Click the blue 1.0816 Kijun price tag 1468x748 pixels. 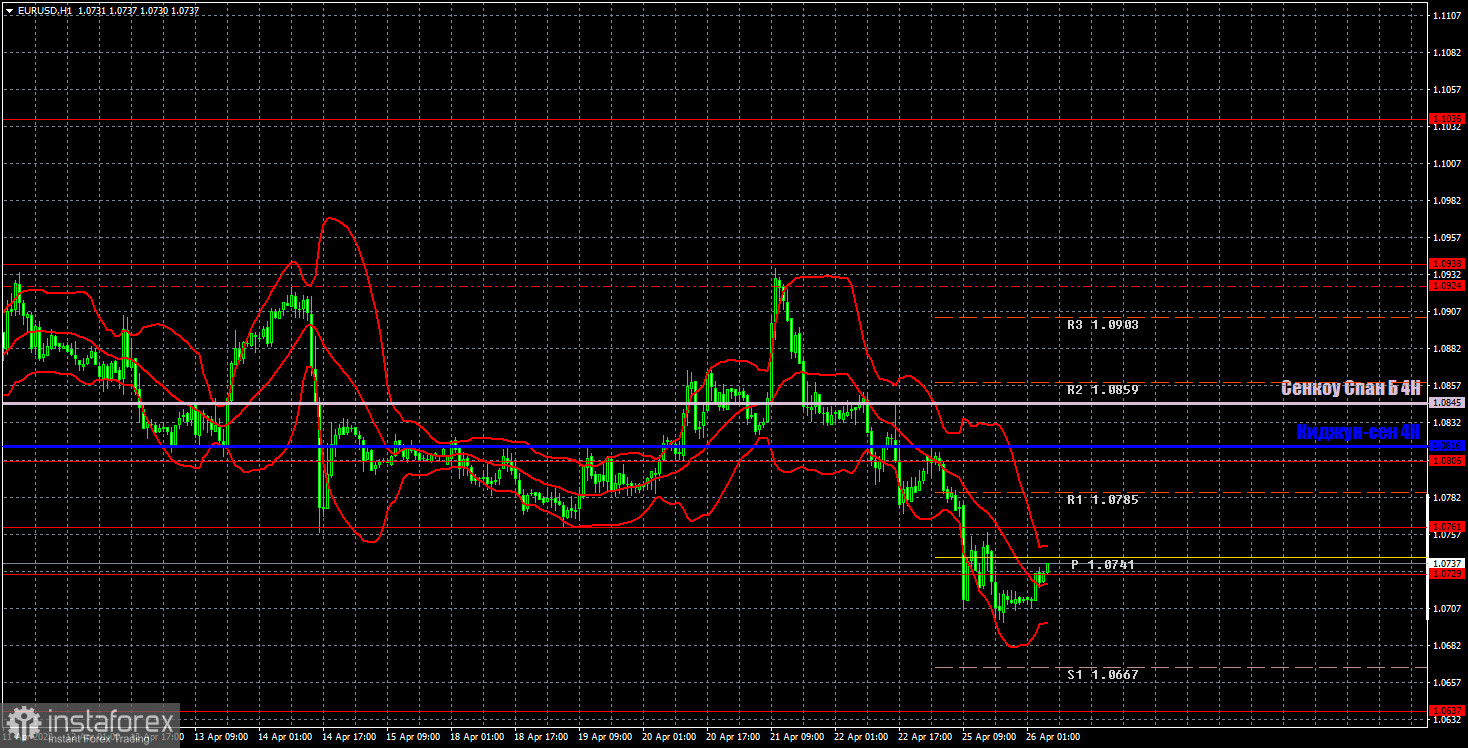1447,446
